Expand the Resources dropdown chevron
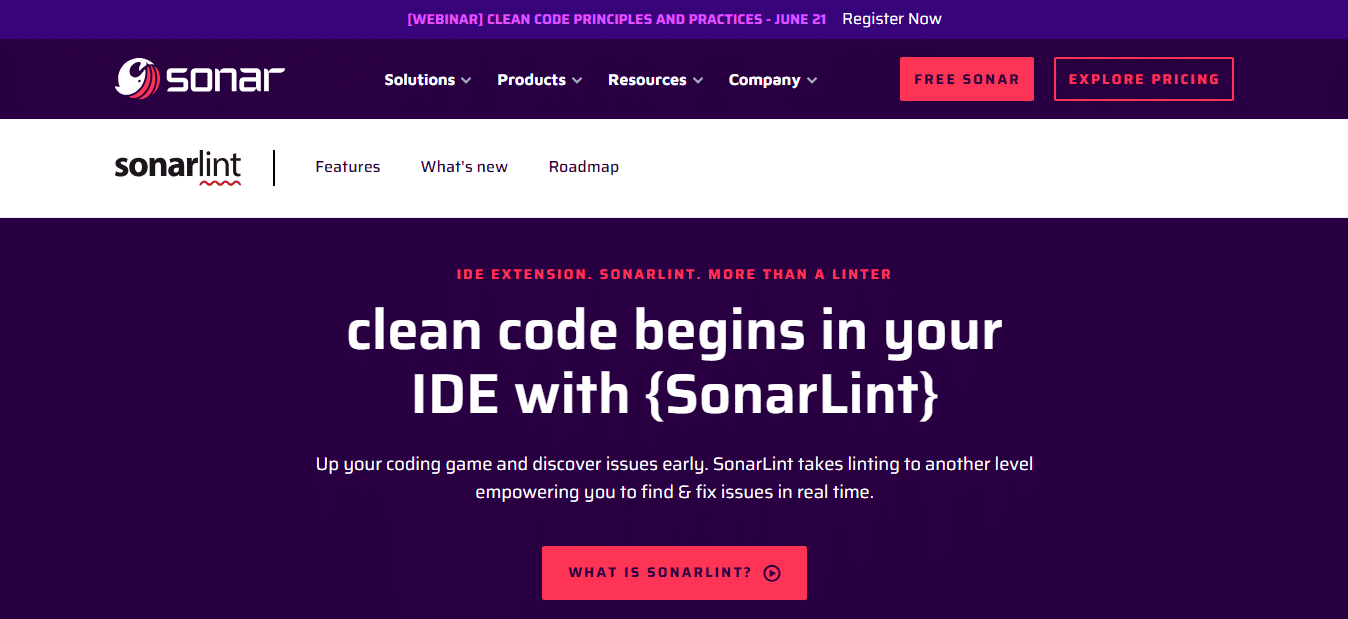The height and width of the screenshot is (619, 1348). point(698,80)
